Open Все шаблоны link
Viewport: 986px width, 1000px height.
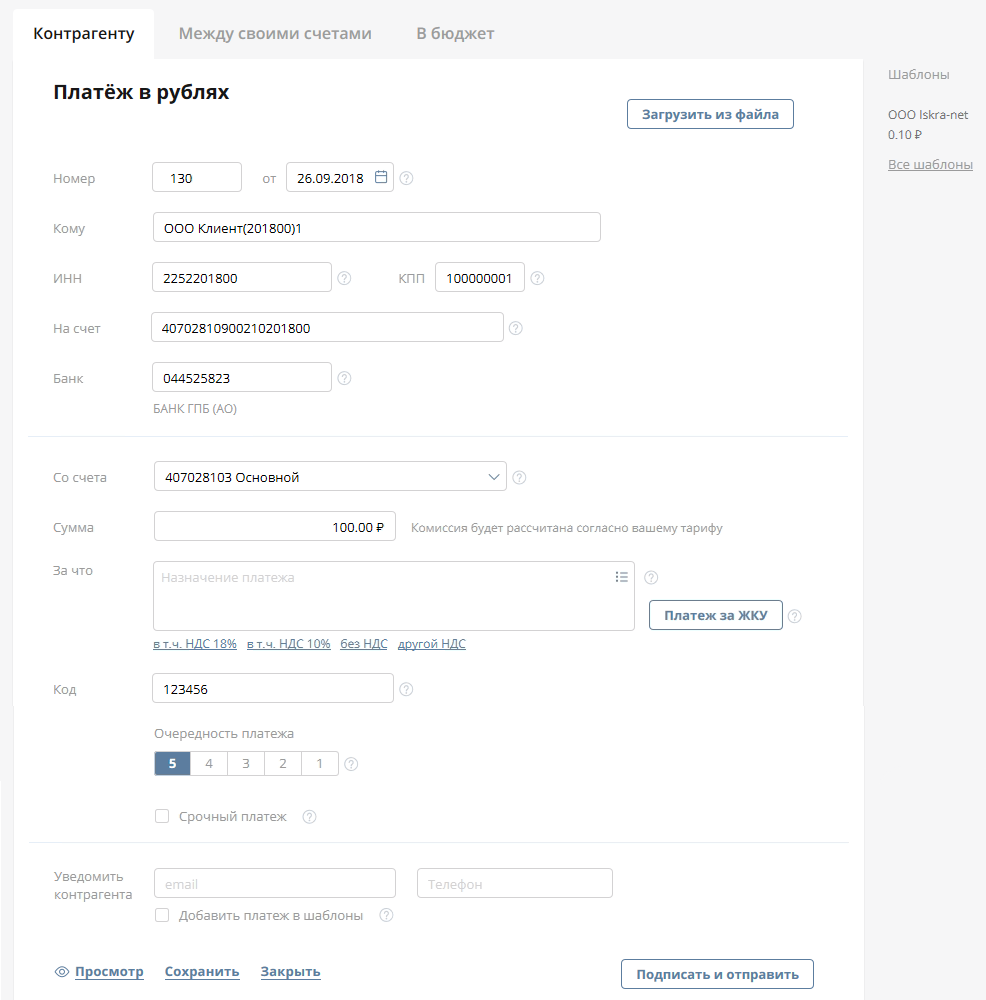[x=930, y=164]
